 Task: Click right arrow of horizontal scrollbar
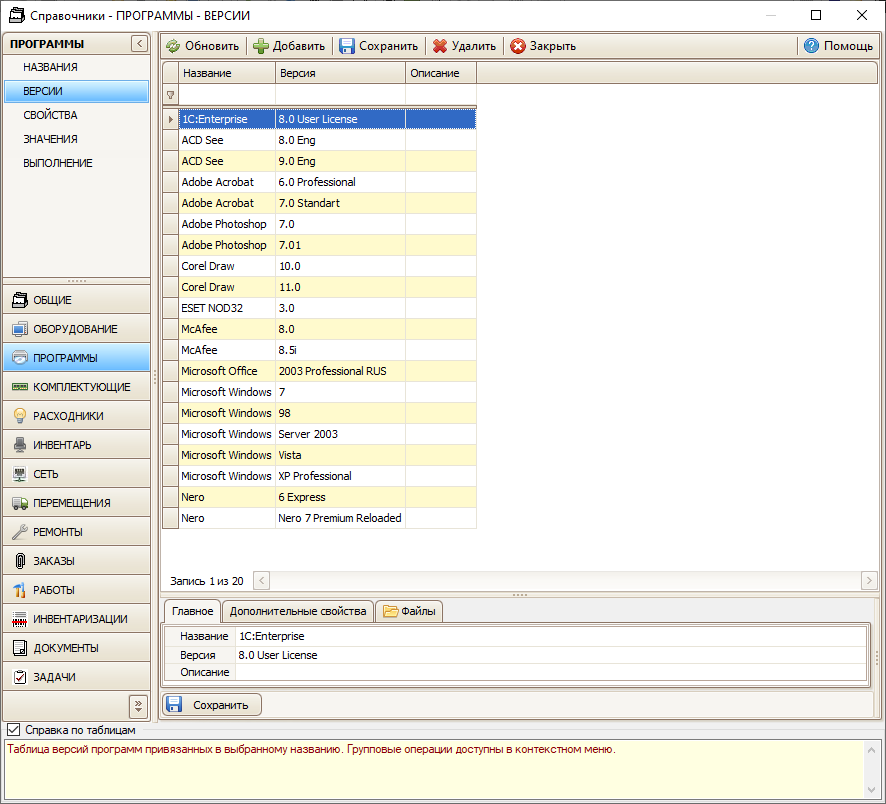point(868,580)
